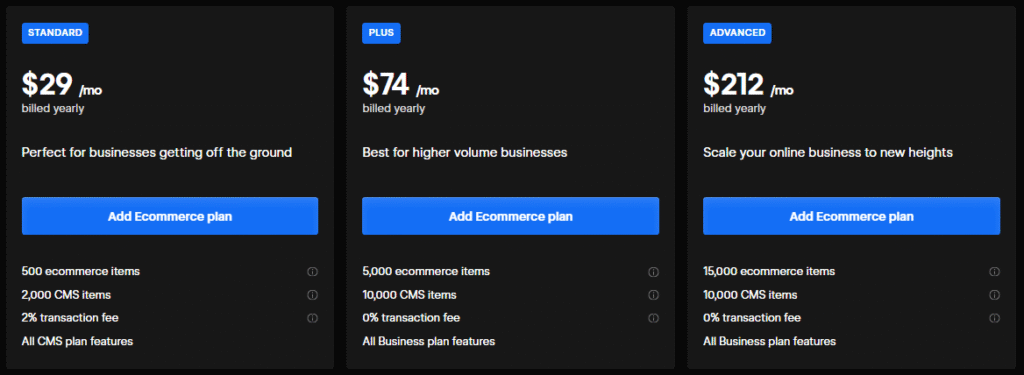The image size is (1024, 375).
Task: Add Ecommerce plan for Plus tier
Action: 511,216
